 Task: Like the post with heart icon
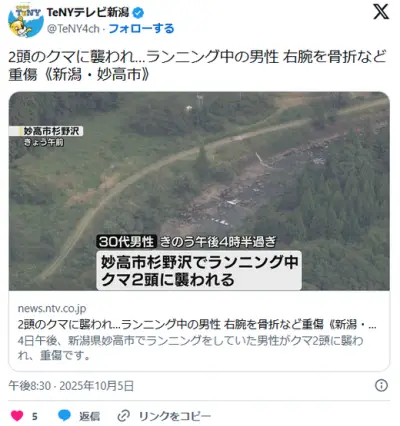tap(17, 415)
